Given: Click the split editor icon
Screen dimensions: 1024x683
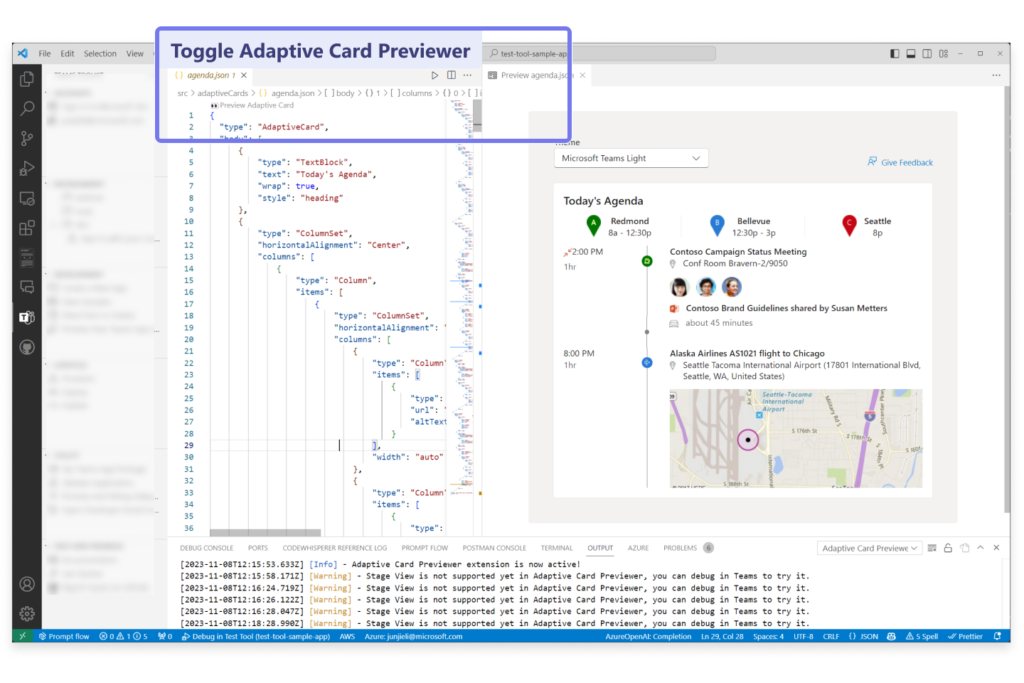Looking at the screenshot, I should (451, 75).
